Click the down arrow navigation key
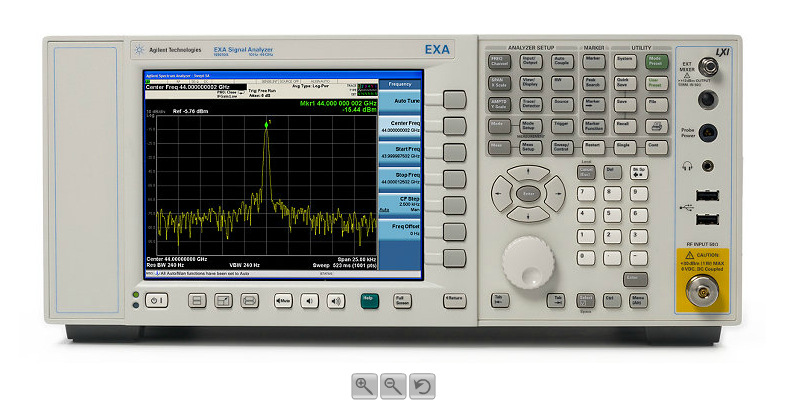Screen dimensions: 785x405 pos(528,214)
